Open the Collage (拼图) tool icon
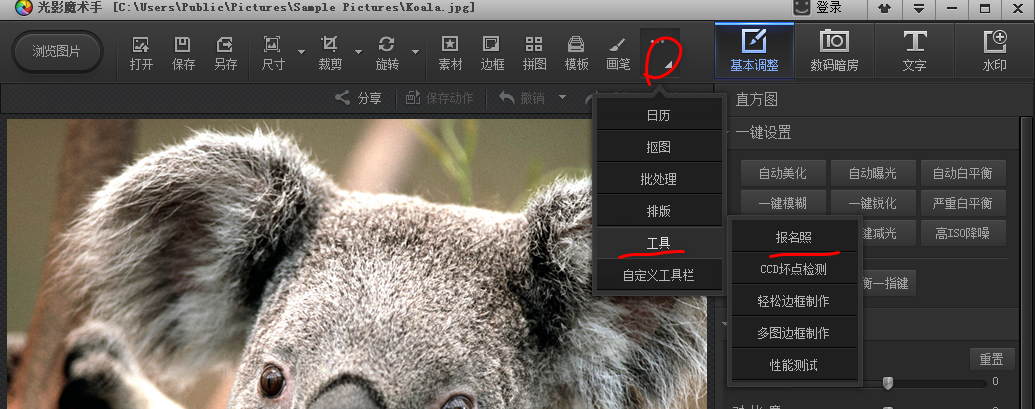This screenshot has width=1035, height=409. pos(534,45)
